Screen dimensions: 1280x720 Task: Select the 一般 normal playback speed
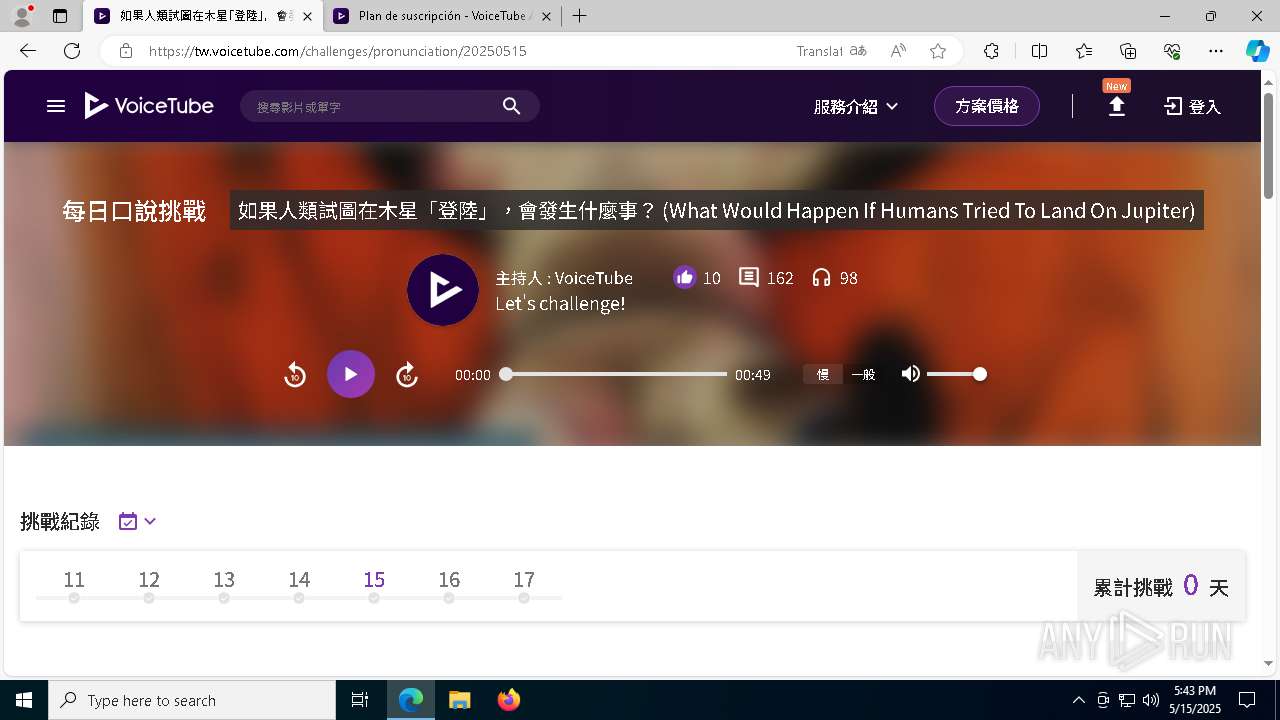point(863,374)
